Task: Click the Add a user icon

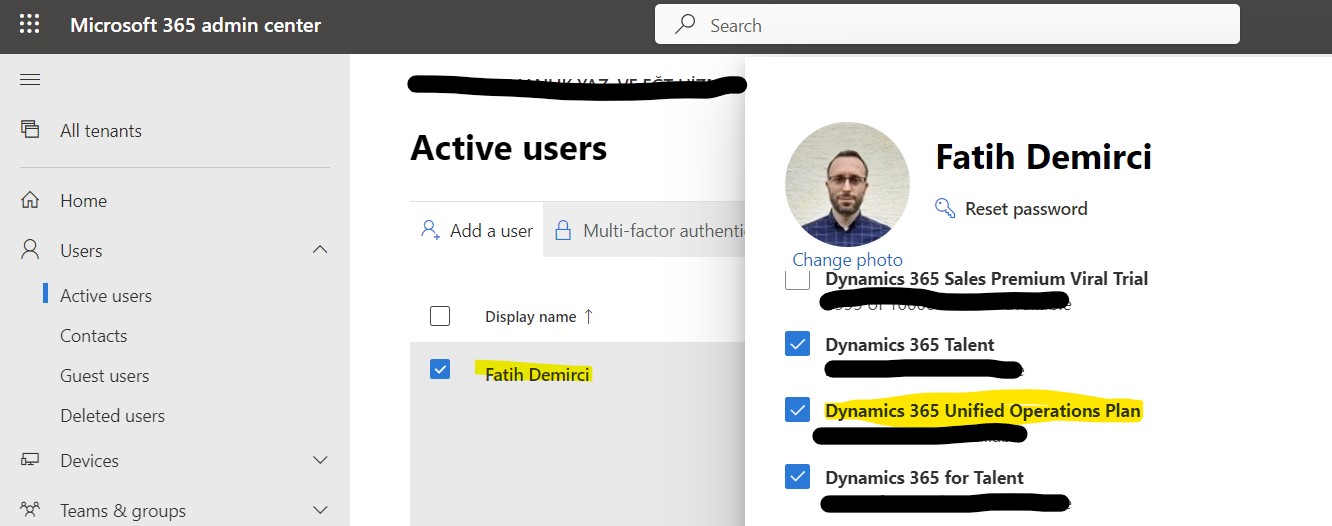Action: [x=430, y=230]
